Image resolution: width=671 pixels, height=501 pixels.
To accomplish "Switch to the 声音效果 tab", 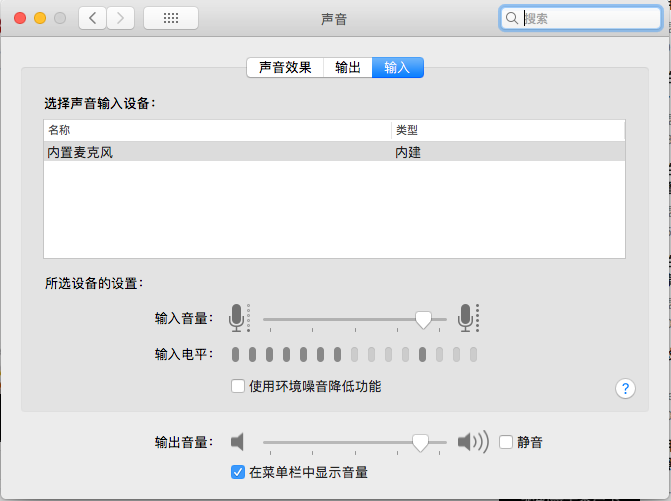I will click(285, 67).
